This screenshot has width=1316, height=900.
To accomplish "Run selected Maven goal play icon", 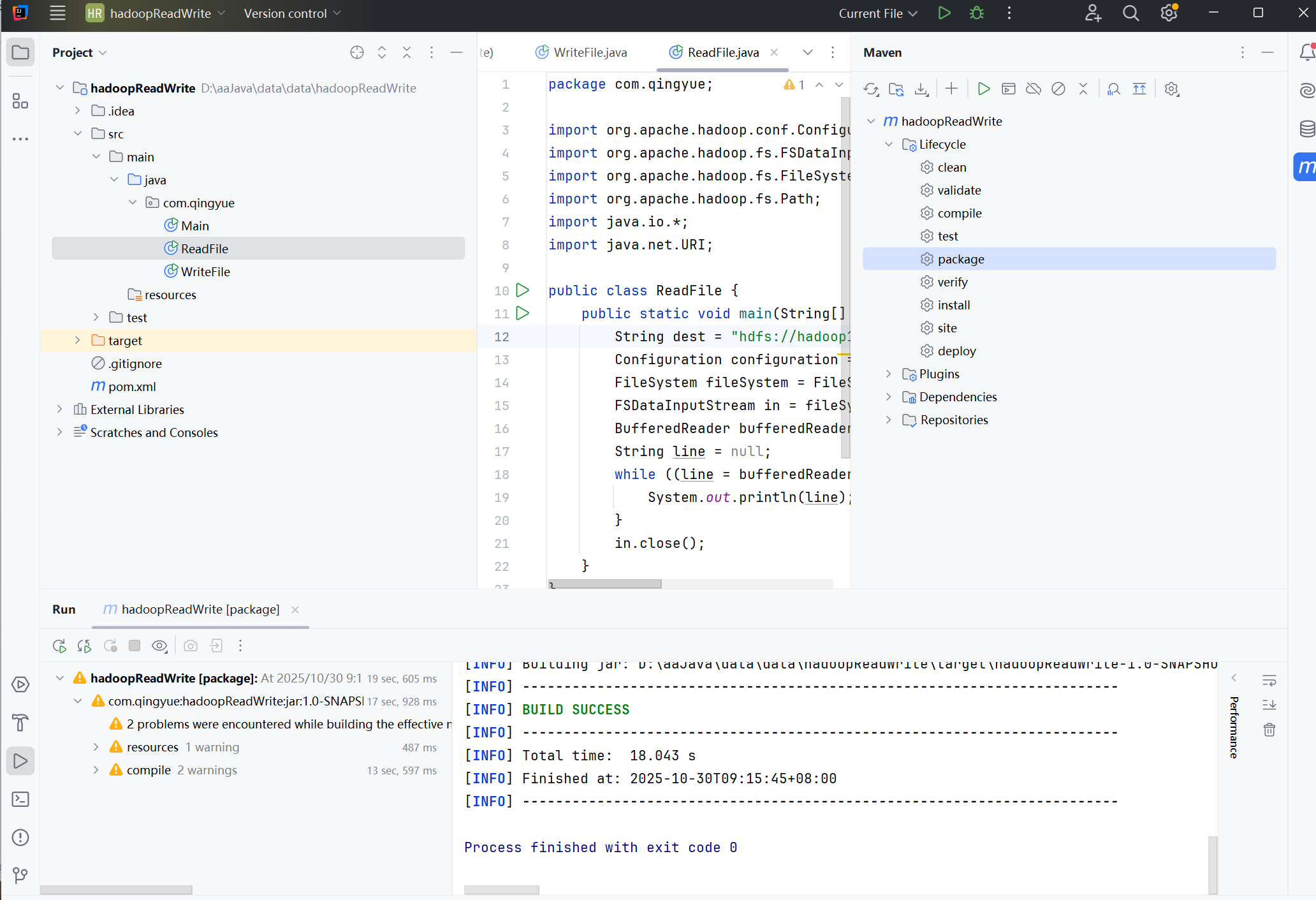I will (983, 89).
